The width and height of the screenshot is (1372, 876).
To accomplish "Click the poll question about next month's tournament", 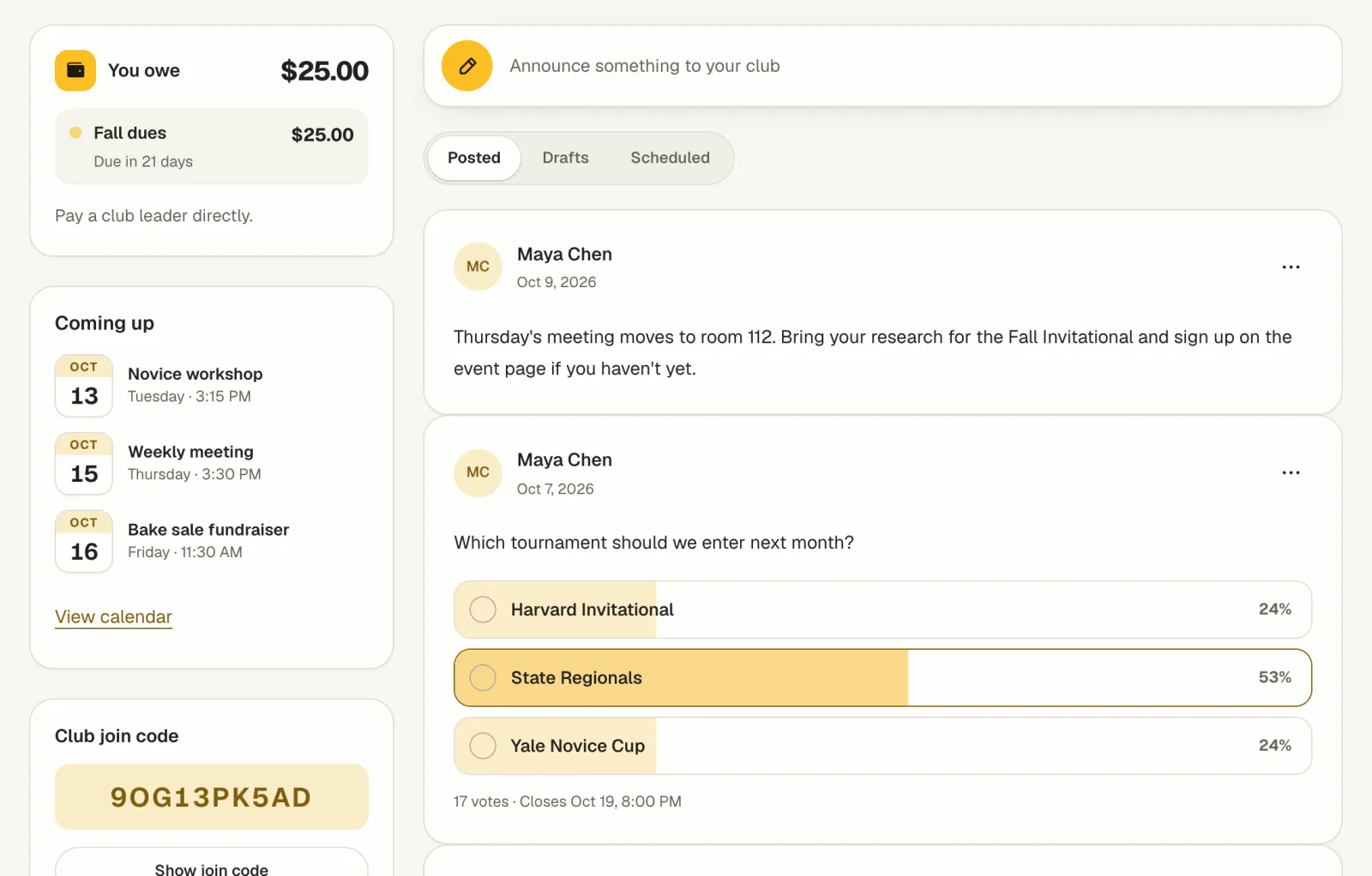I will (x=654, y=543).
